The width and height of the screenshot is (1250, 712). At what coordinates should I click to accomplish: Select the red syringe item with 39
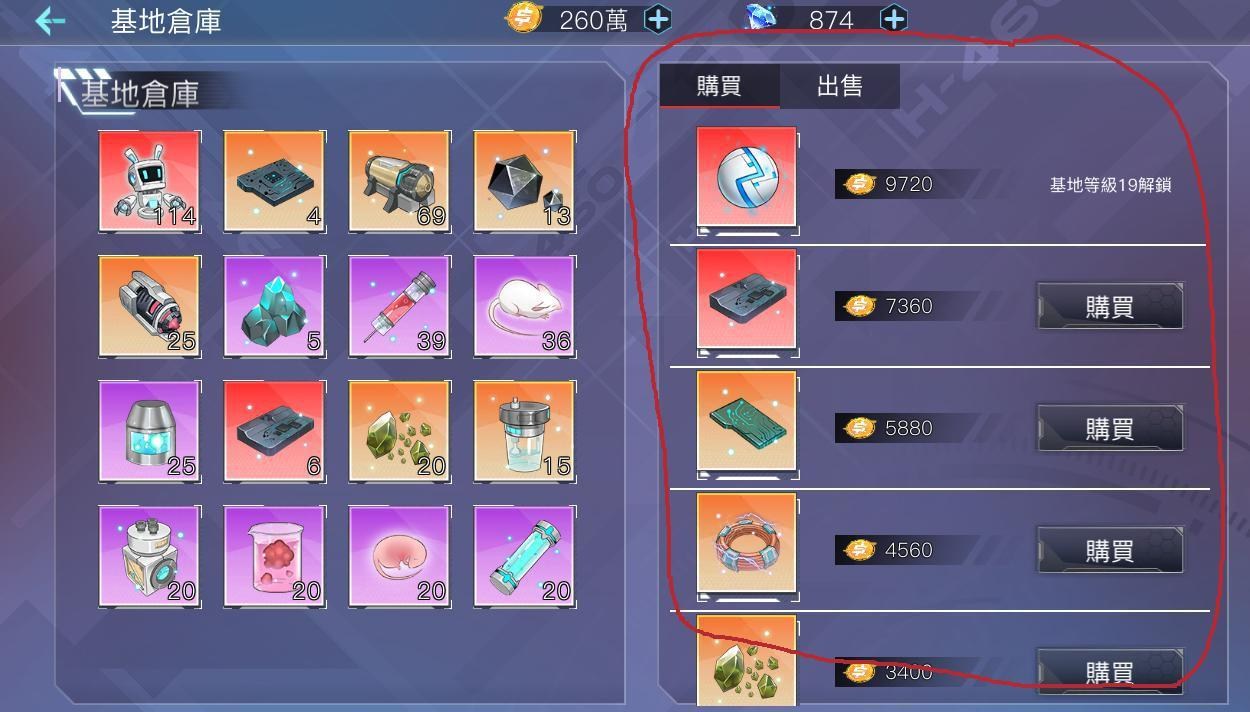point(399,306)
